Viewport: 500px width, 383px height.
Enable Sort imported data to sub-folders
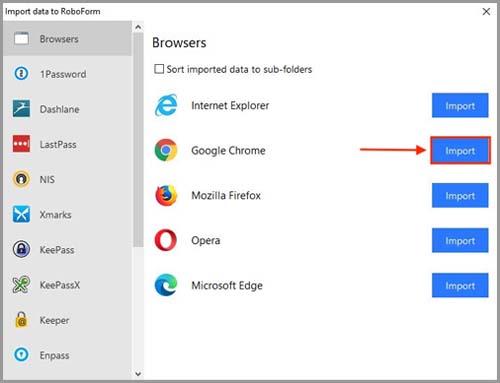click(x=159, y=69)
